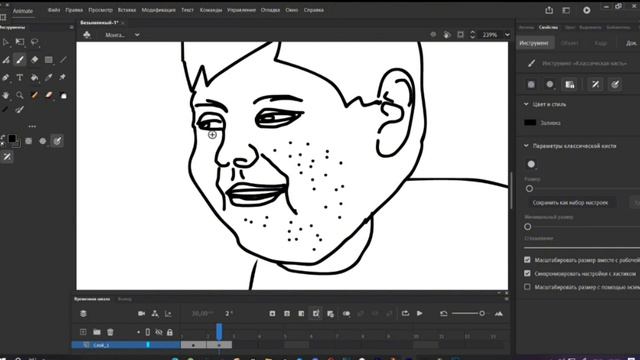Image resolution: width=640 pixels, height=360 pixels.
Task: Click the black Fill color swatch
Action: (x=530, y=122)
